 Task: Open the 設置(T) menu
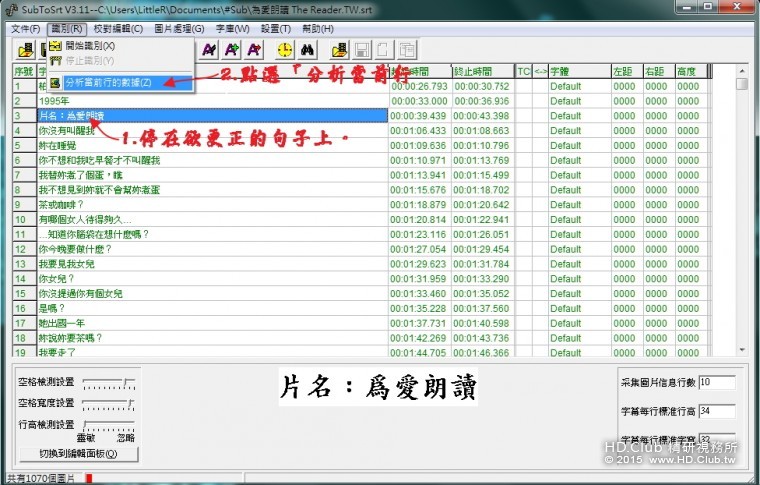coord(276,29)
